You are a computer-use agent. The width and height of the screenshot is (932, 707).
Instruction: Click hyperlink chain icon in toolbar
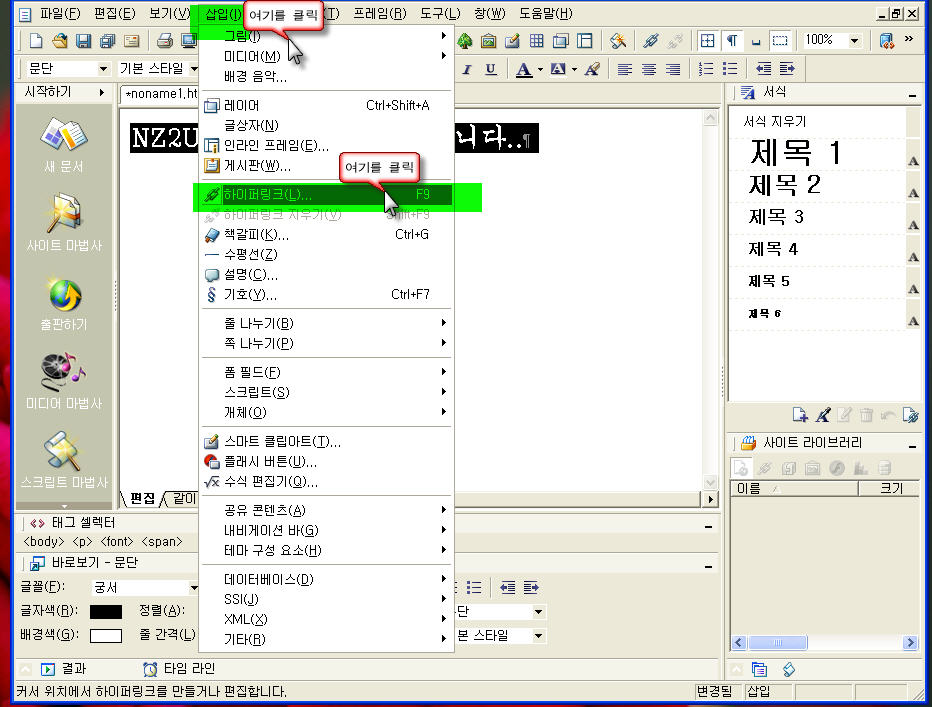pos(651,40)
